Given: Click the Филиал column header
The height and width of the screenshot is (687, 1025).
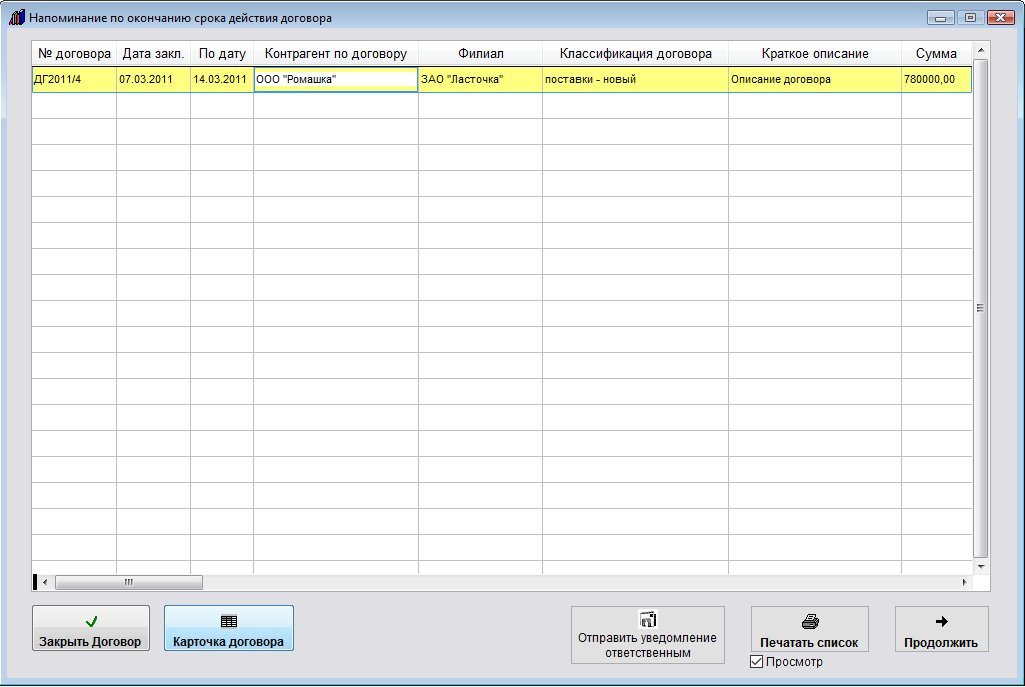Looking at the screenshot, I should [x=480, y=53].
